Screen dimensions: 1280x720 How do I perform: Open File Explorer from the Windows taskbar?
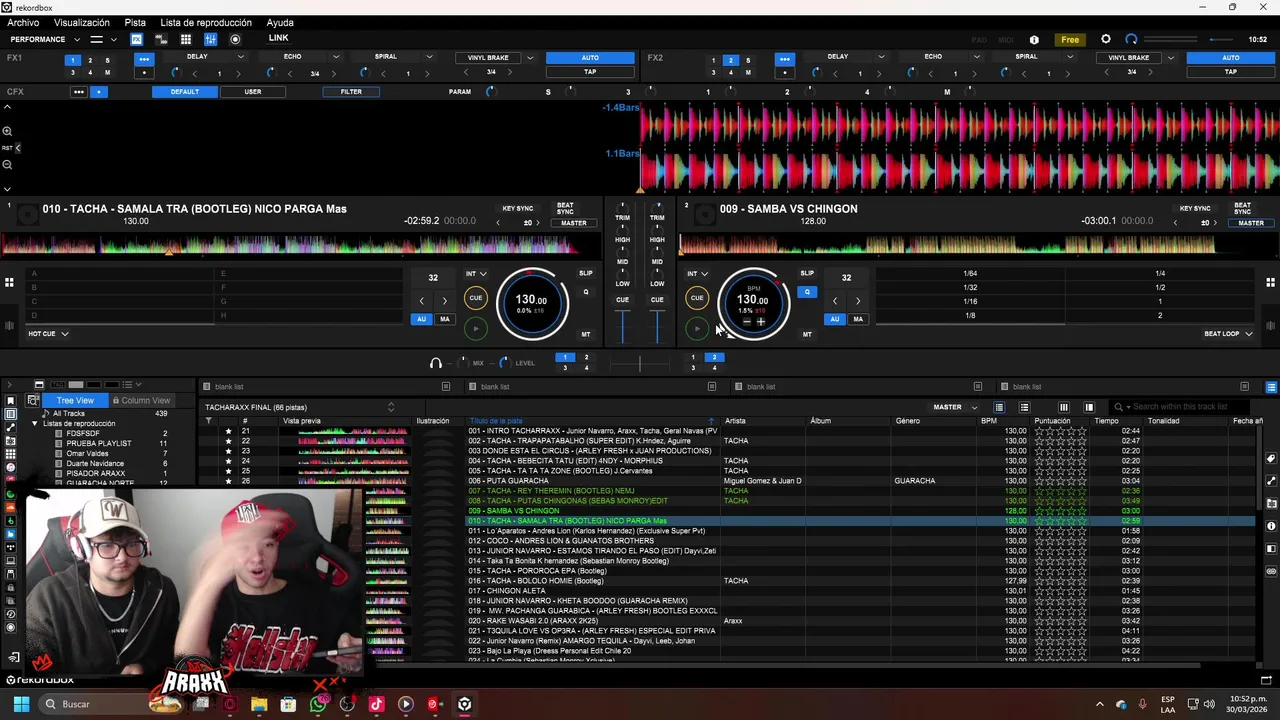click(259, 704)
